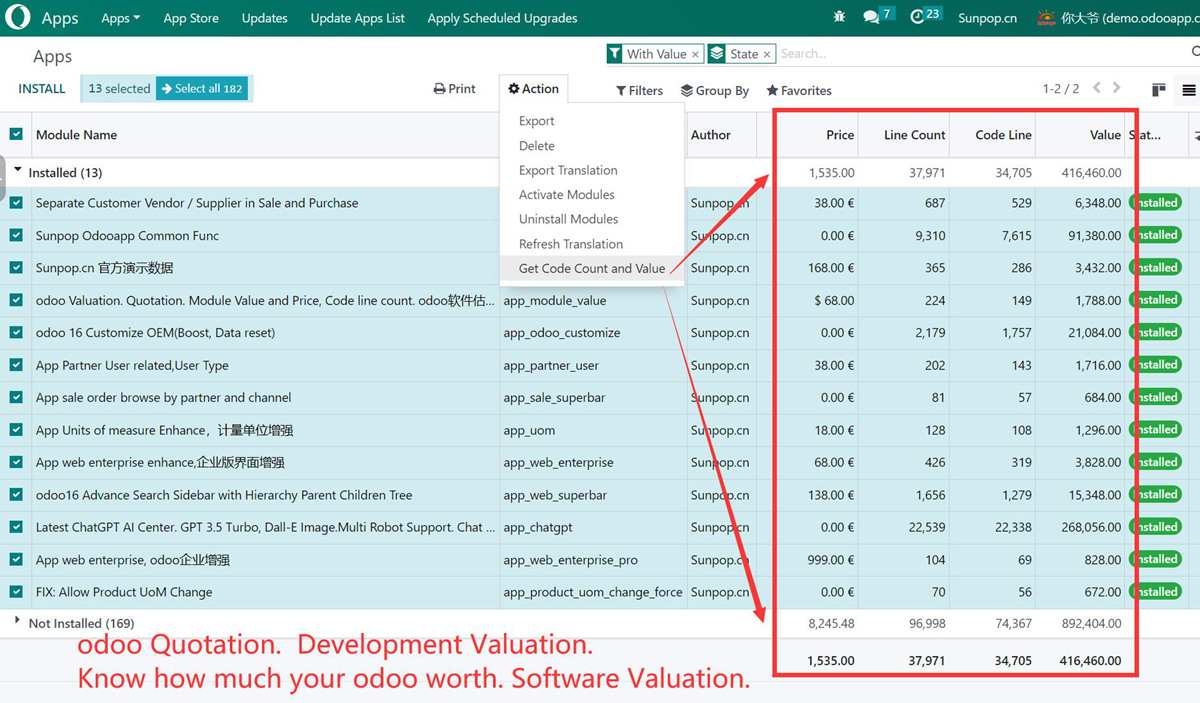This screenshot has height=703, width=1200.
Task: Open the Print dropdown
Action: (x=455, y=89)
